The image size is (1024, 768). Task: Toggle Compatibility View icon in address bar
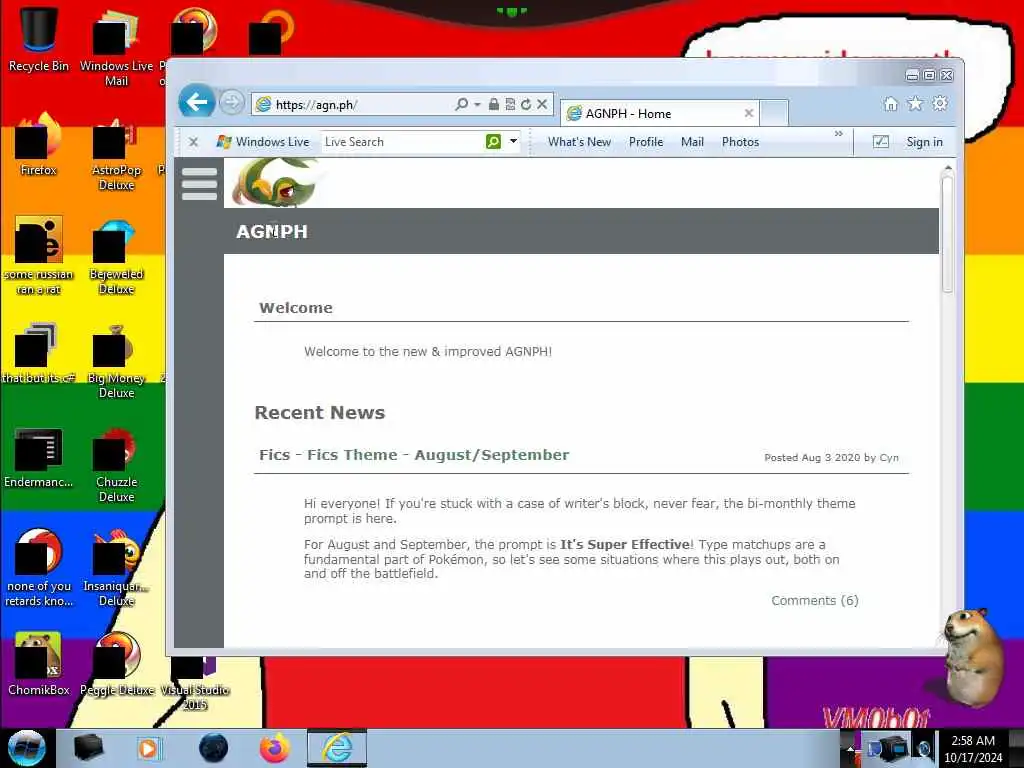click(510, 104)
